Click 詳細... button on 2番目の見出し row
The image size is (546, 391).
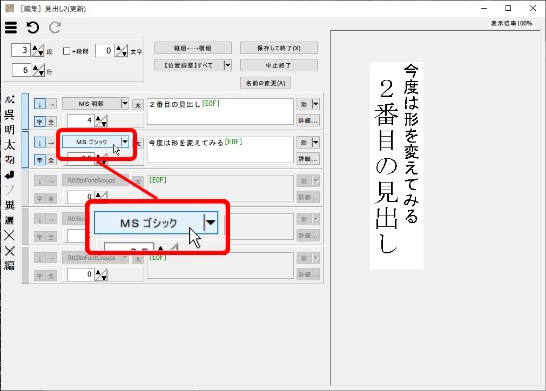(x=308, y=121)
